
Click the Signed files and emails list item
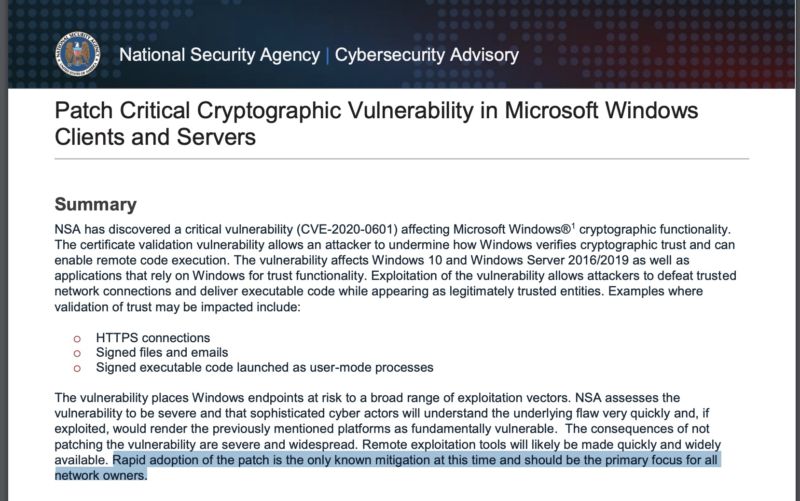(x=162, y=353)
